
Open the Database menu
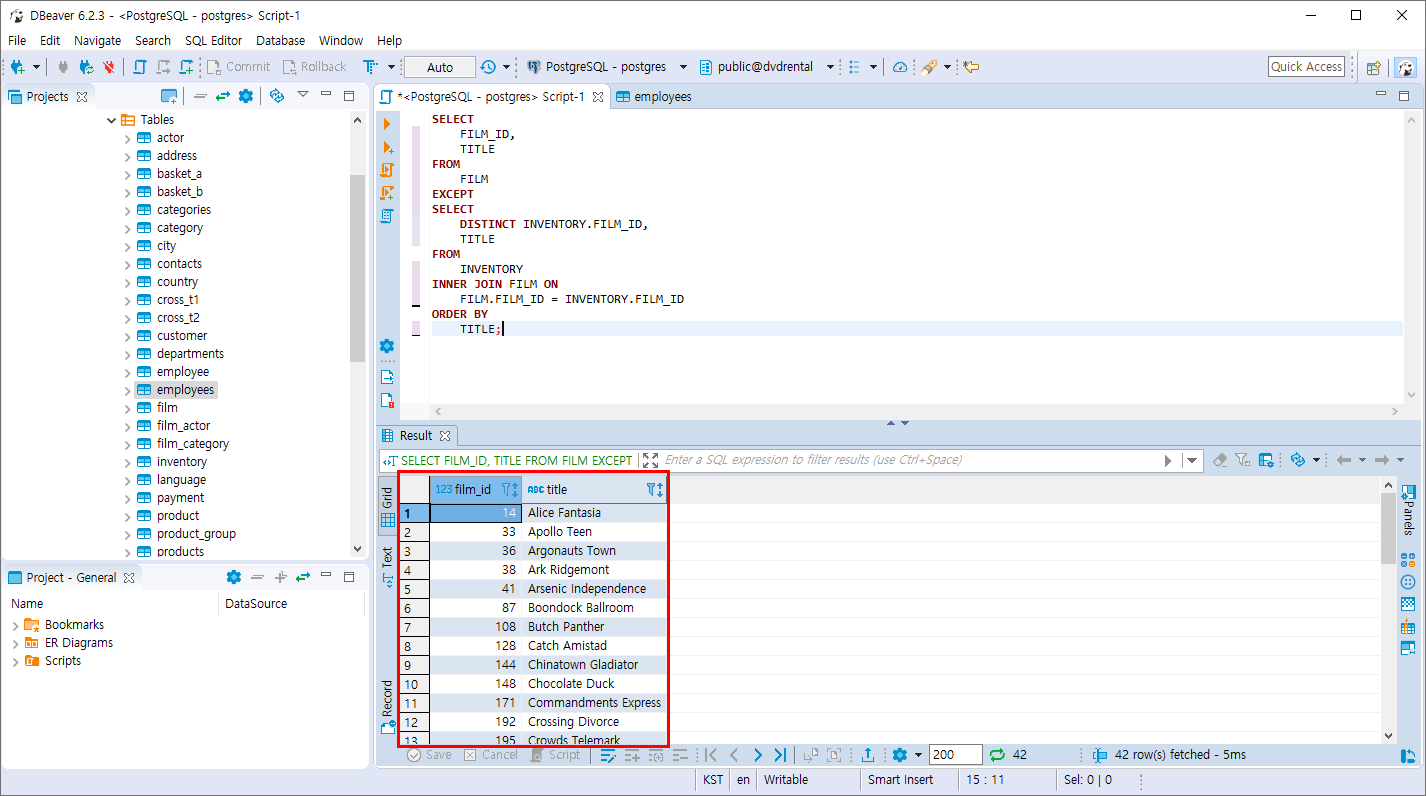coord(281,40)
